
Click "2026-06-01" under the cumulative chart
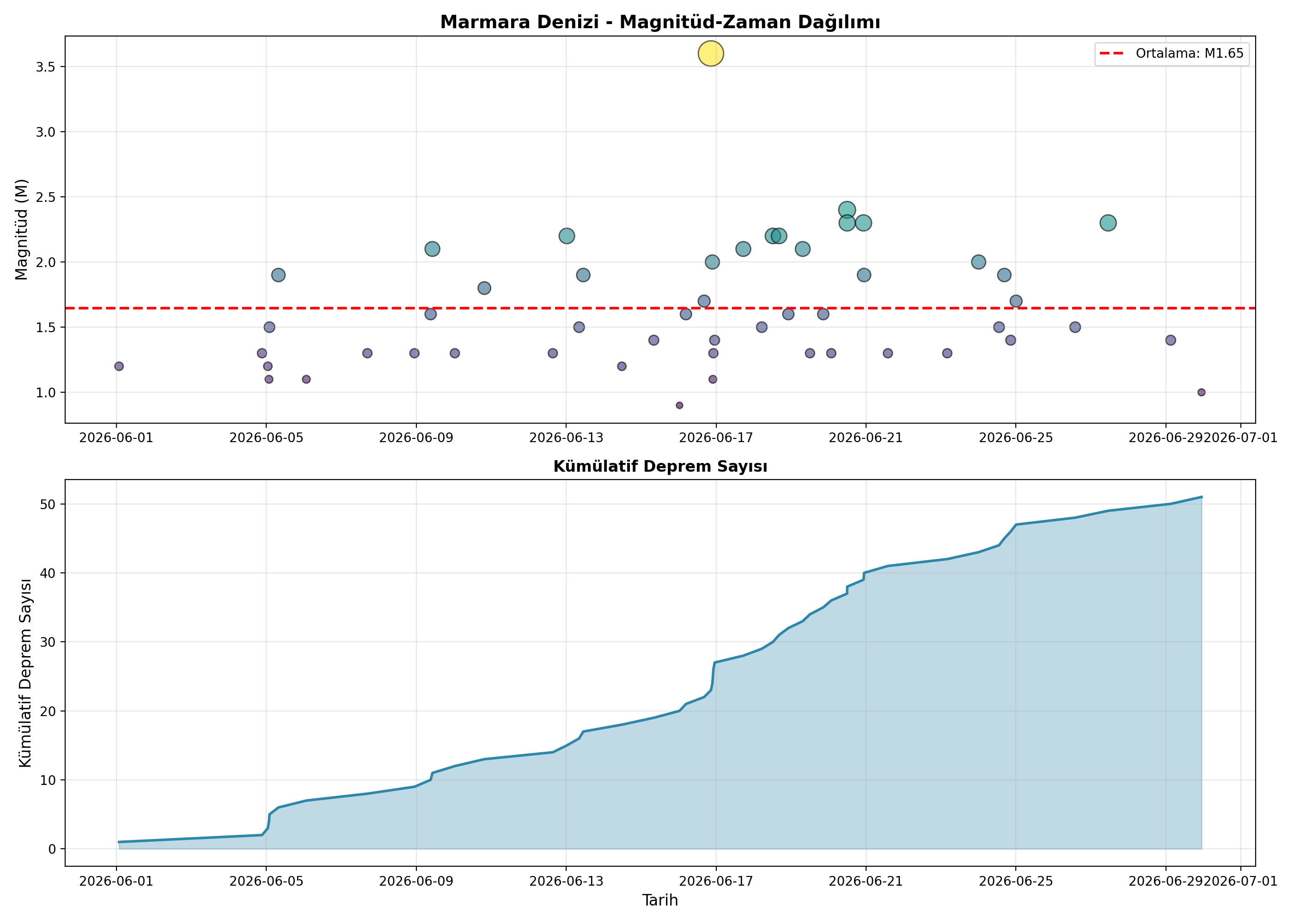pyautogui.click(x=116, y=881)
